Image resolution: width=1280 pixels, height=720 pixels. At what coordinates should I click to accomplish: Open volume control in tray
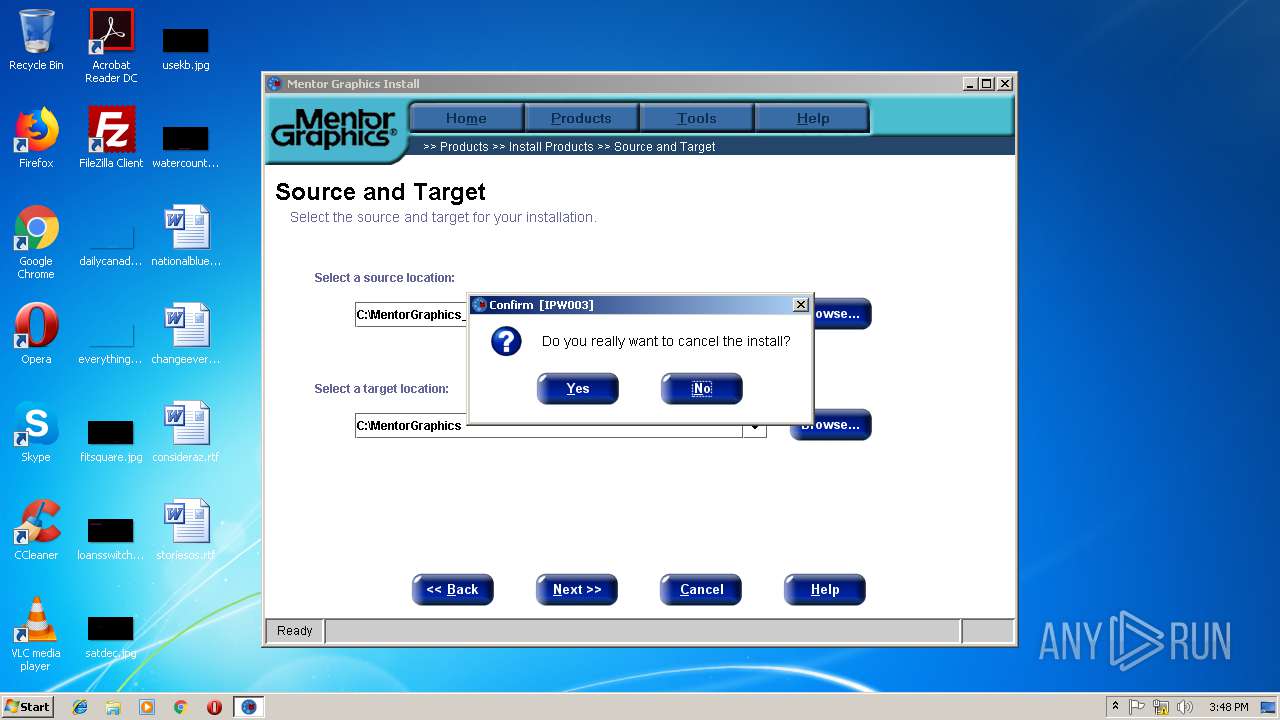pos(1185,707)
